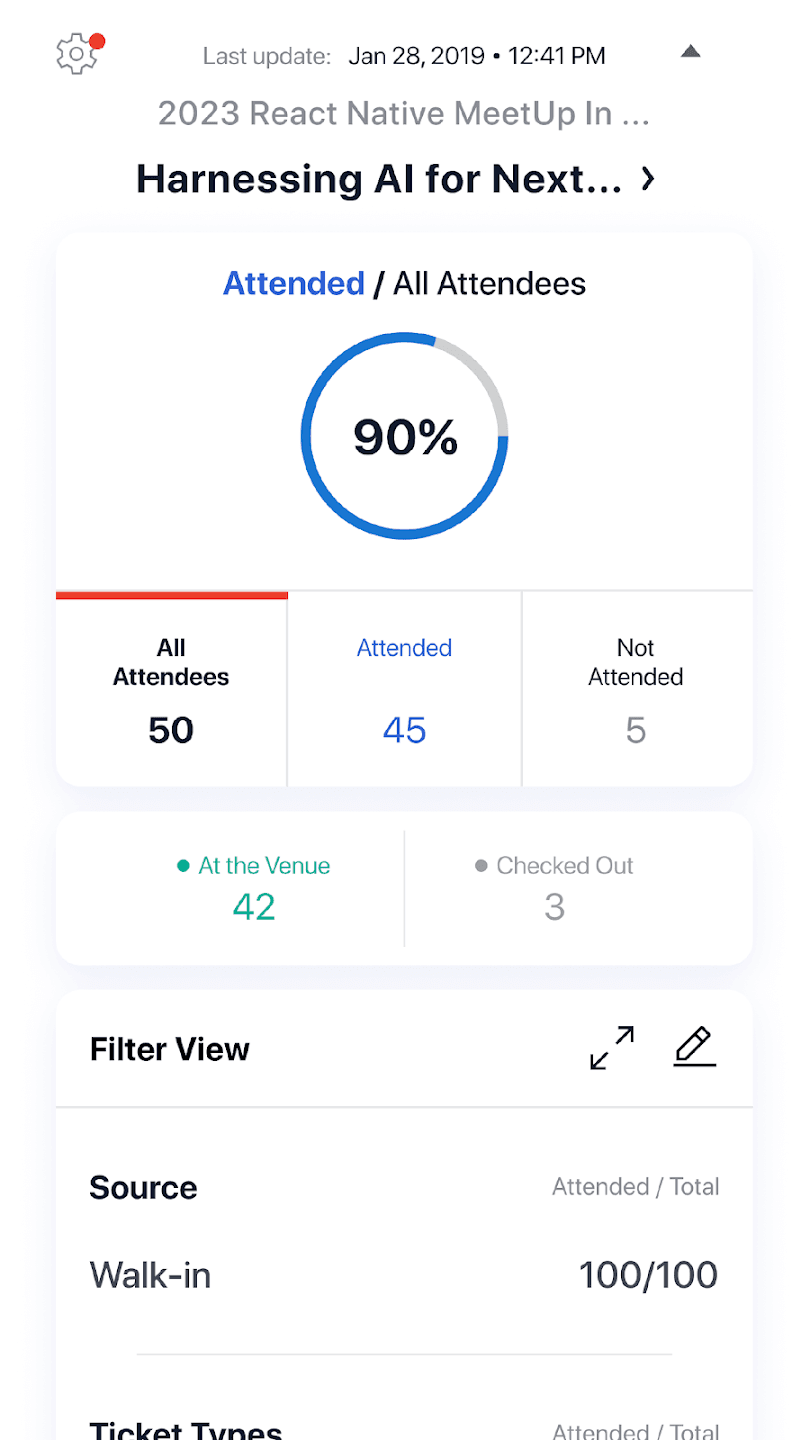Viewport: 810px width, 1440px height.
Task: Switch to the Not Attended tab
Action: tap(636, 688)
